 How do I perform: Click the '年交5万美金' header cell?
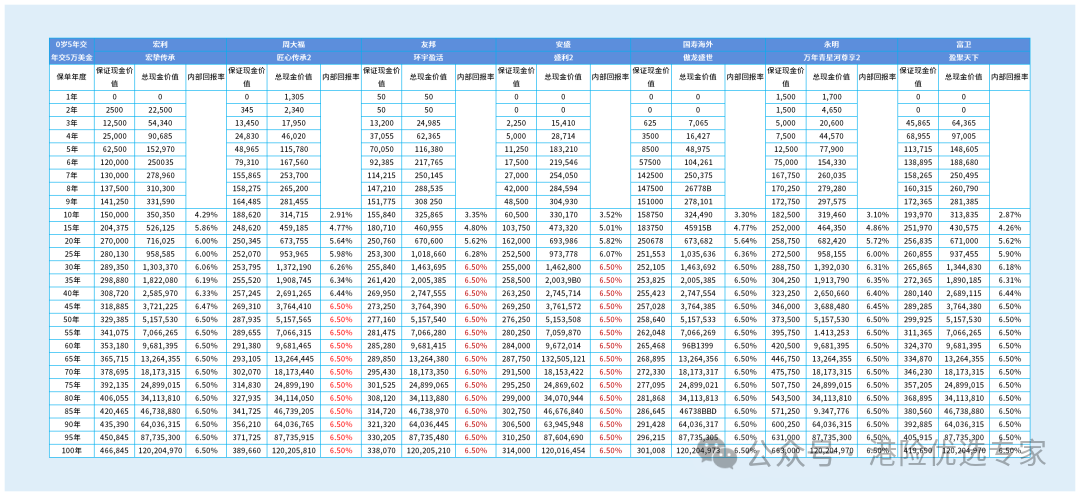[x=71, y=56]
